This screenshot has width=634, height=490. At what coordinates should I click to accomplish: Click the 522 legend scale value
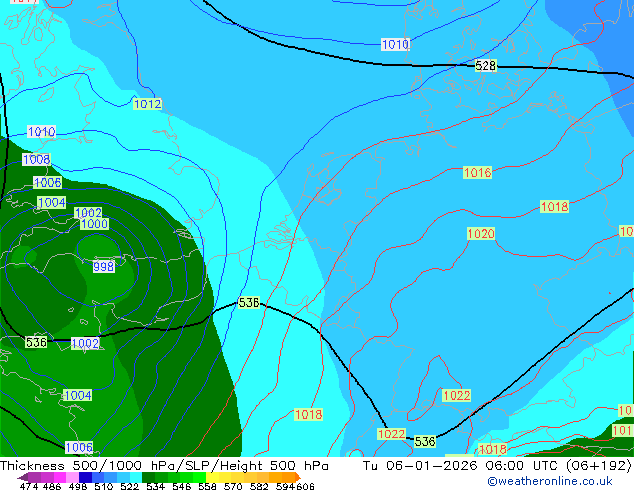(129, 486)
